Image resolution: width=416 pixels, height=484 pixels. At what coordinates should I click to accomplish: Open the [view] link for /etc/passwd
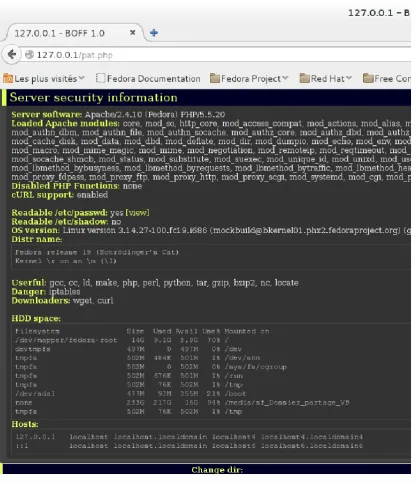coord(137,213)
